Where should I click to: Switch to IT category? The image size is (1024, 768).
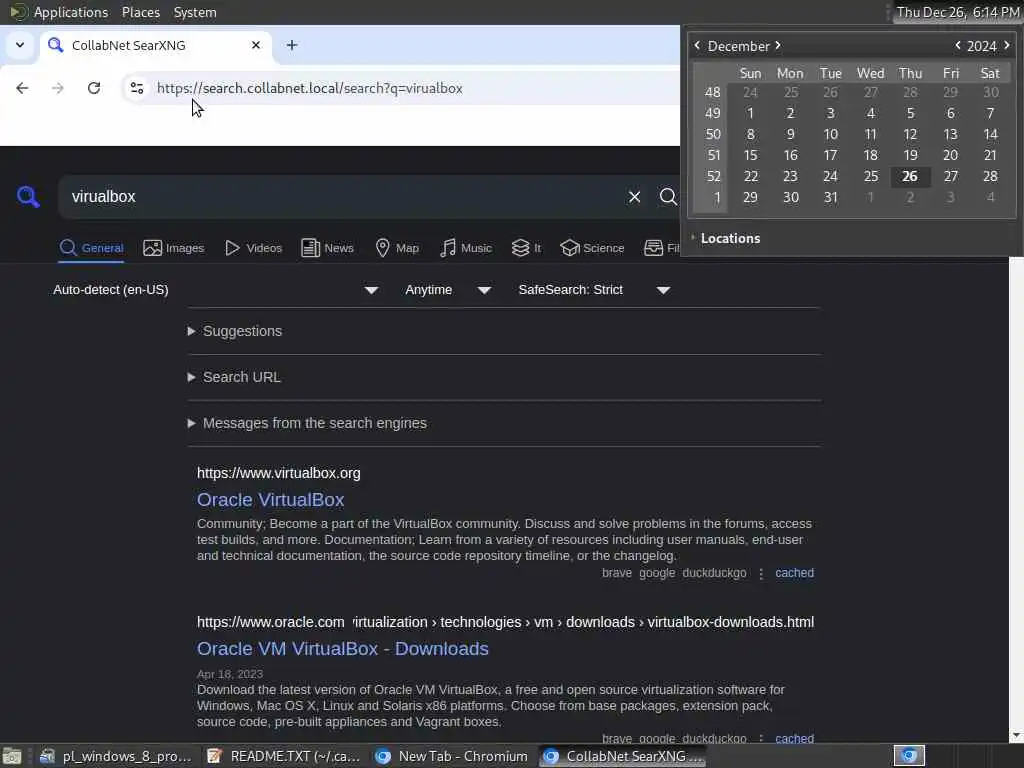(526, 248)
